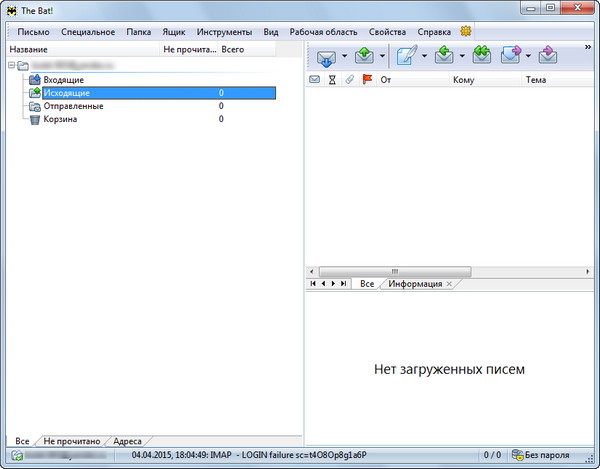The height and width of the screenshot is (469, 600).
Task: Collapse the account folder tree
Action: click(x=10, y=66)
